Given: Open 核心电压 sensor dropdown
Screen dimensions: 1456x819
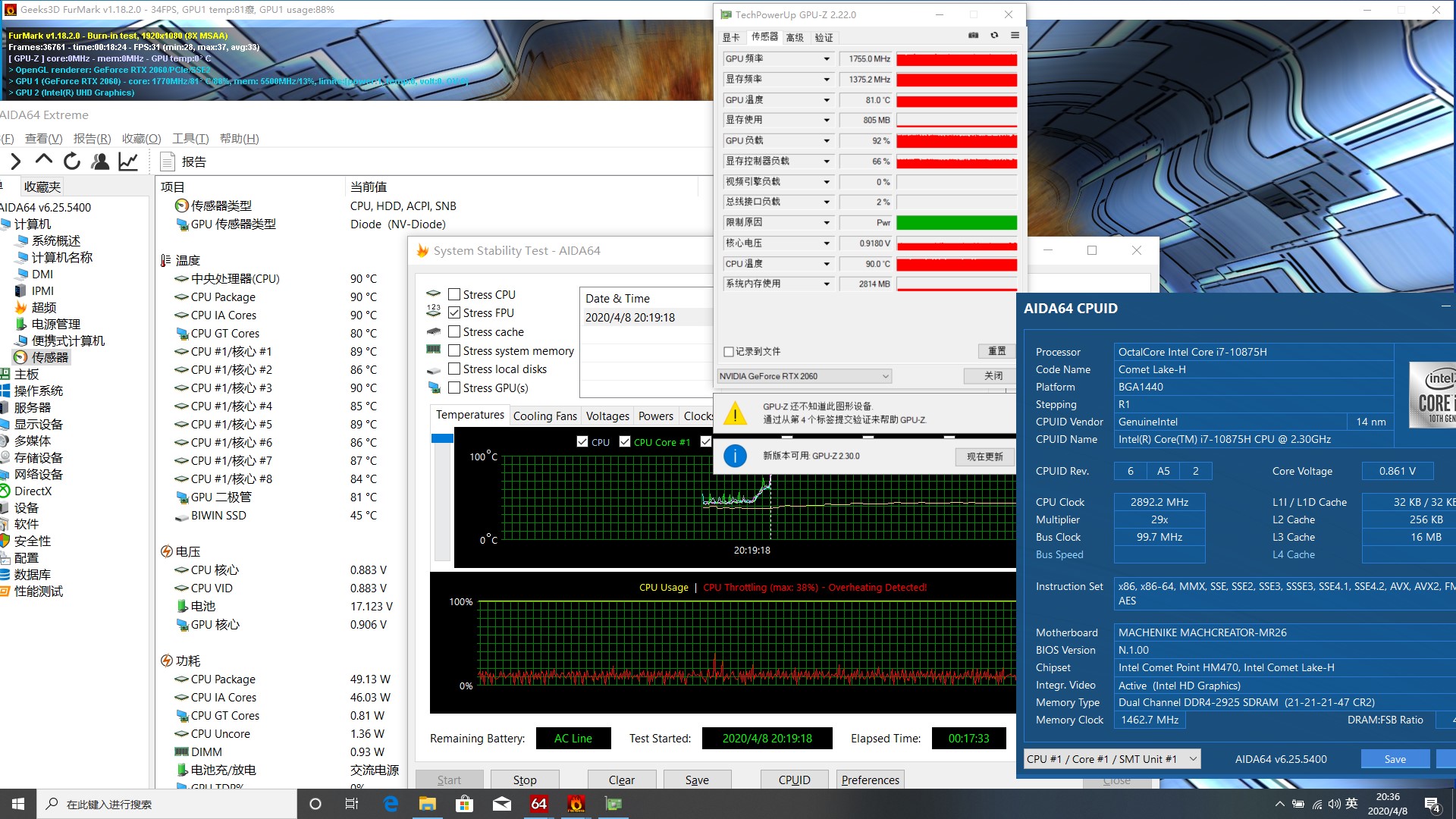Looking at the screenshot, I should 827,243.
